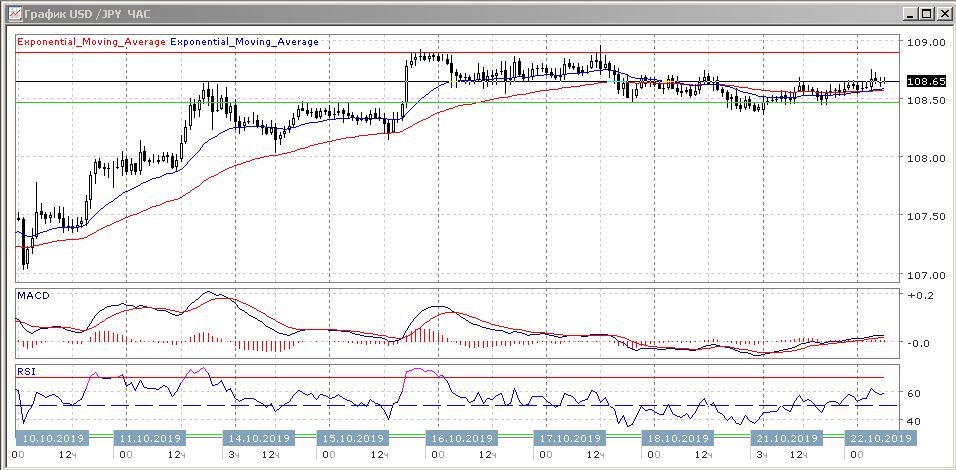This screenshot has height=470, width=956.
Task: Click the chart title 'График USD/JPY ЧАС'
Action: point(80,14)
